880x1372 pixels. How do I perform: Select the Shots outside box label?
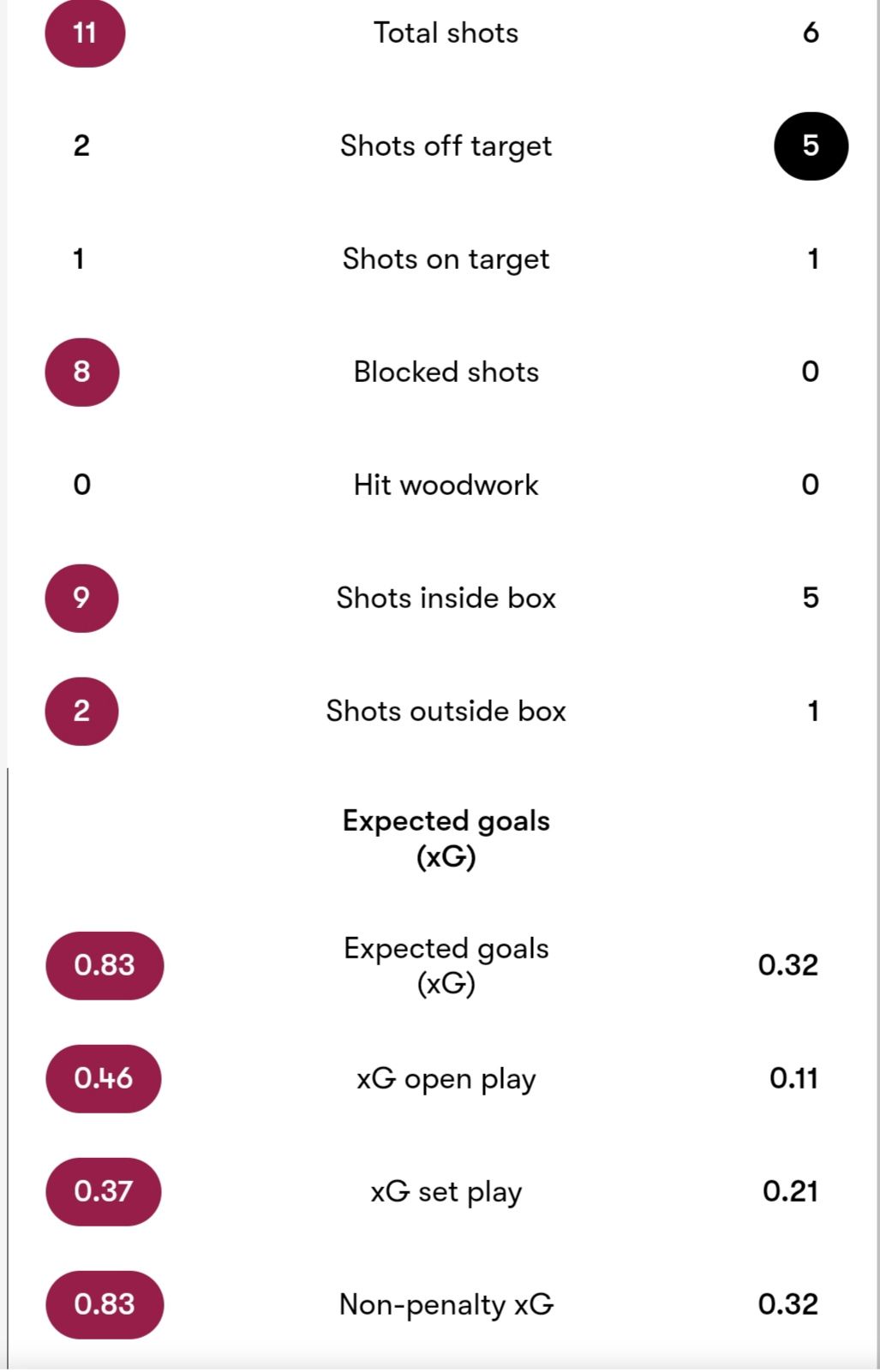(x=446, y=711)
